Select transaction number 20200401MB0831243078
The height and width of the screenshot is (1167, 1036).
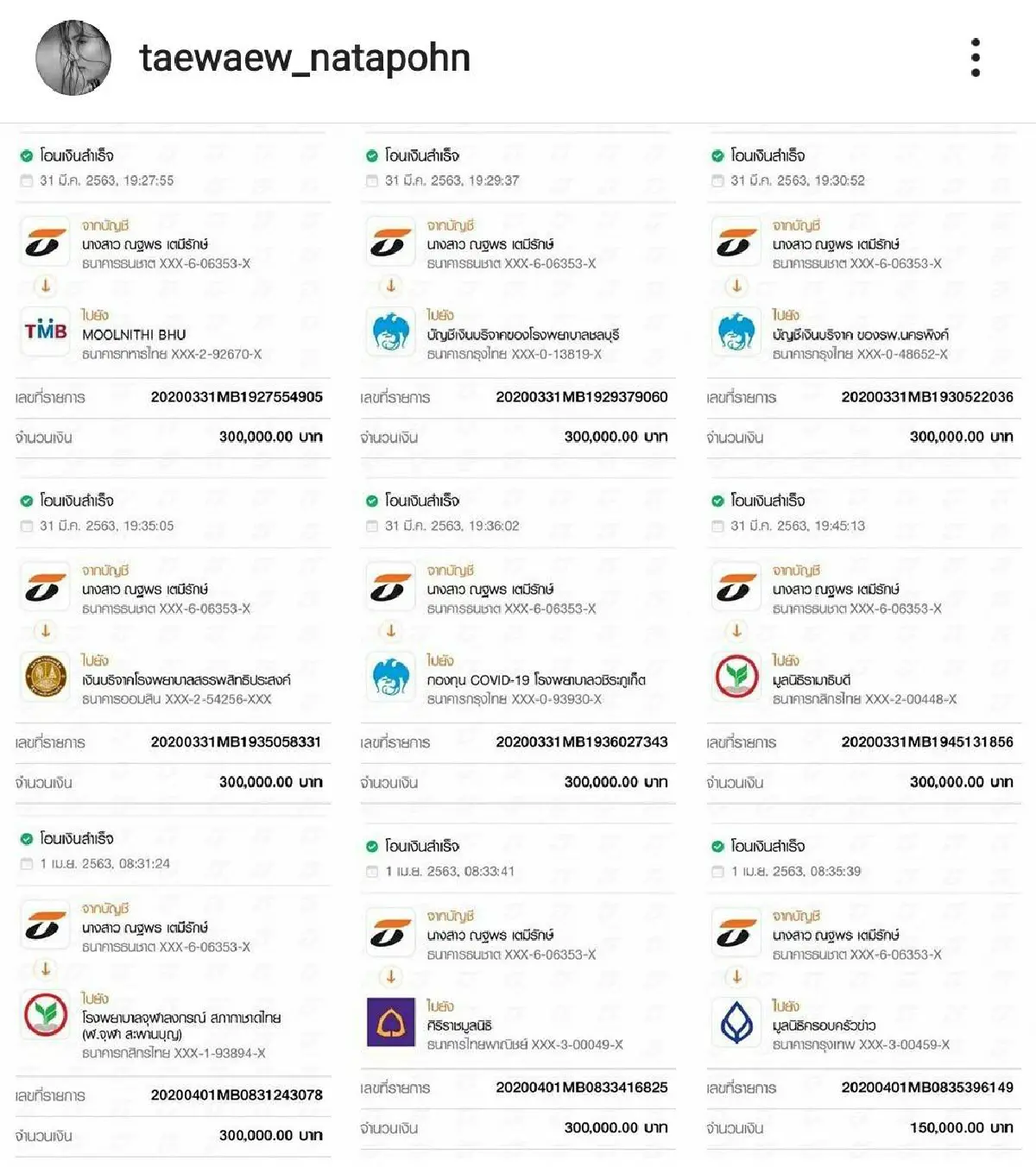[x=237, y=1094]
